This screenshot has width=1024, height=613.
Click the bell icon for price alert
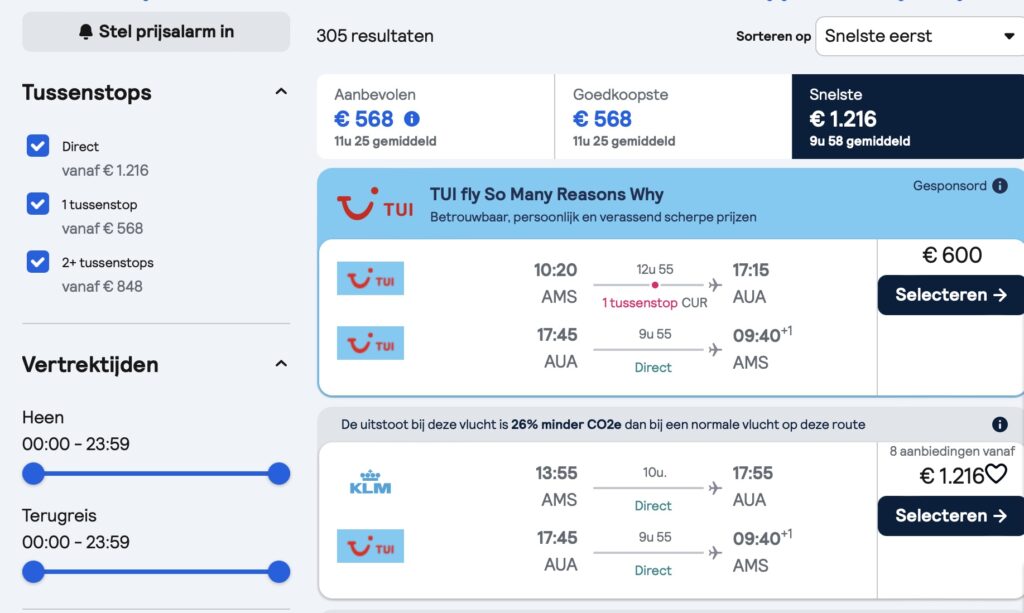coord(85,32)
